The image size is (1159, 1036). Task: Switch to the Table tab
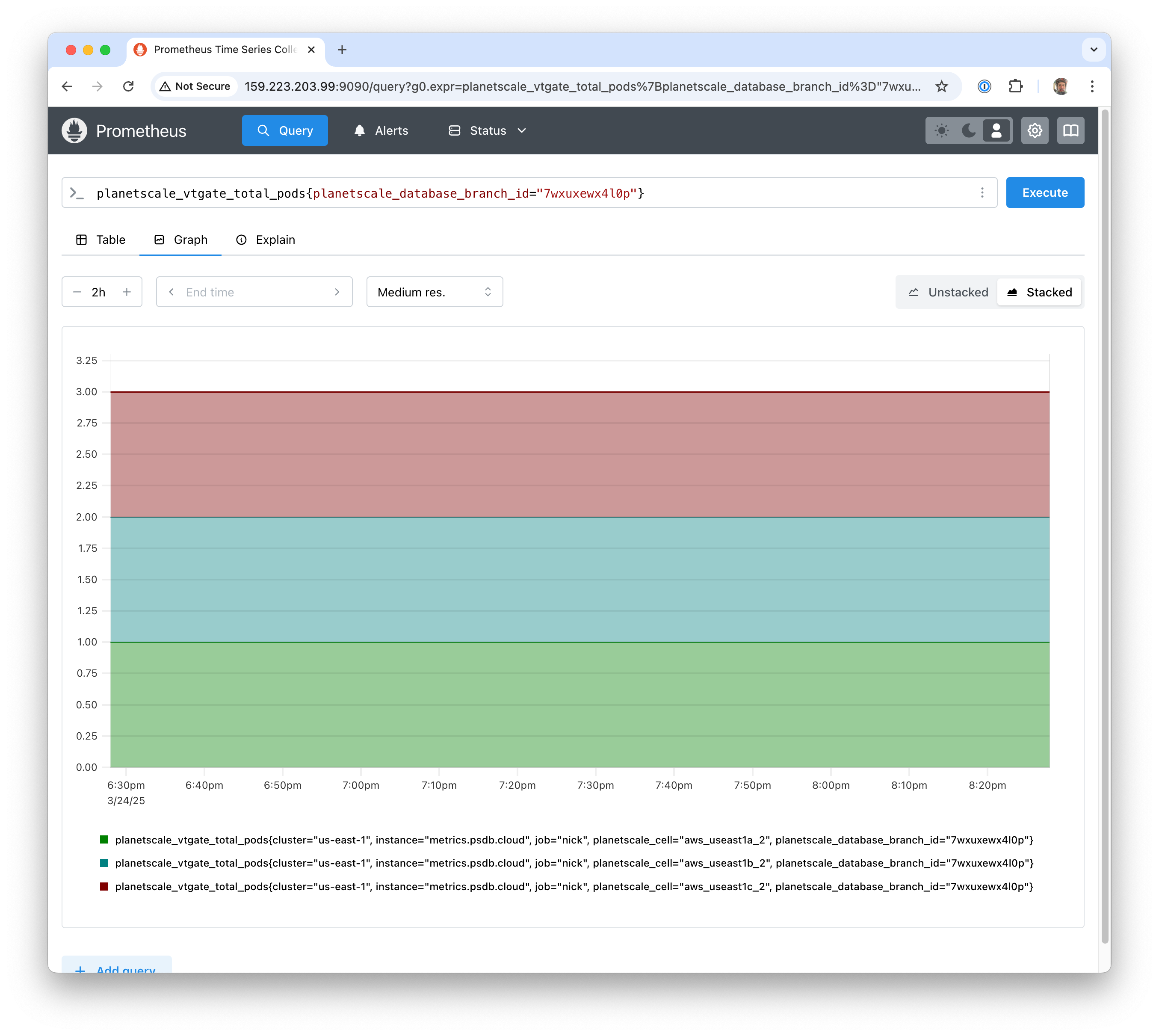pos(103,240)
